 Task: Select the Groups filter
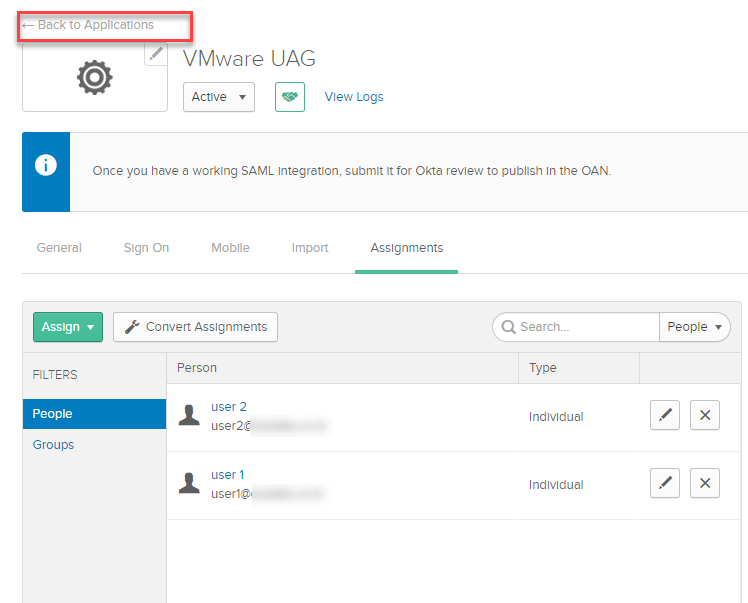(x=53, y=445)
